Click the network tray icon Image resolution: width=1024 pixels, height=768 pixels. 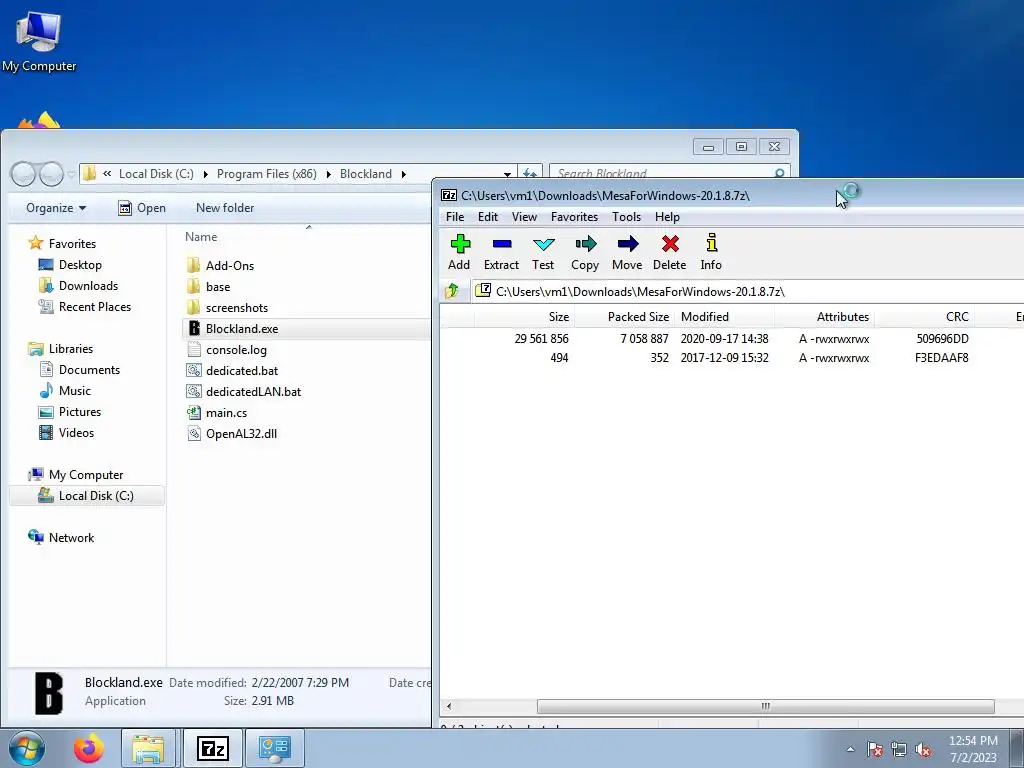click(x=899, y=750)
